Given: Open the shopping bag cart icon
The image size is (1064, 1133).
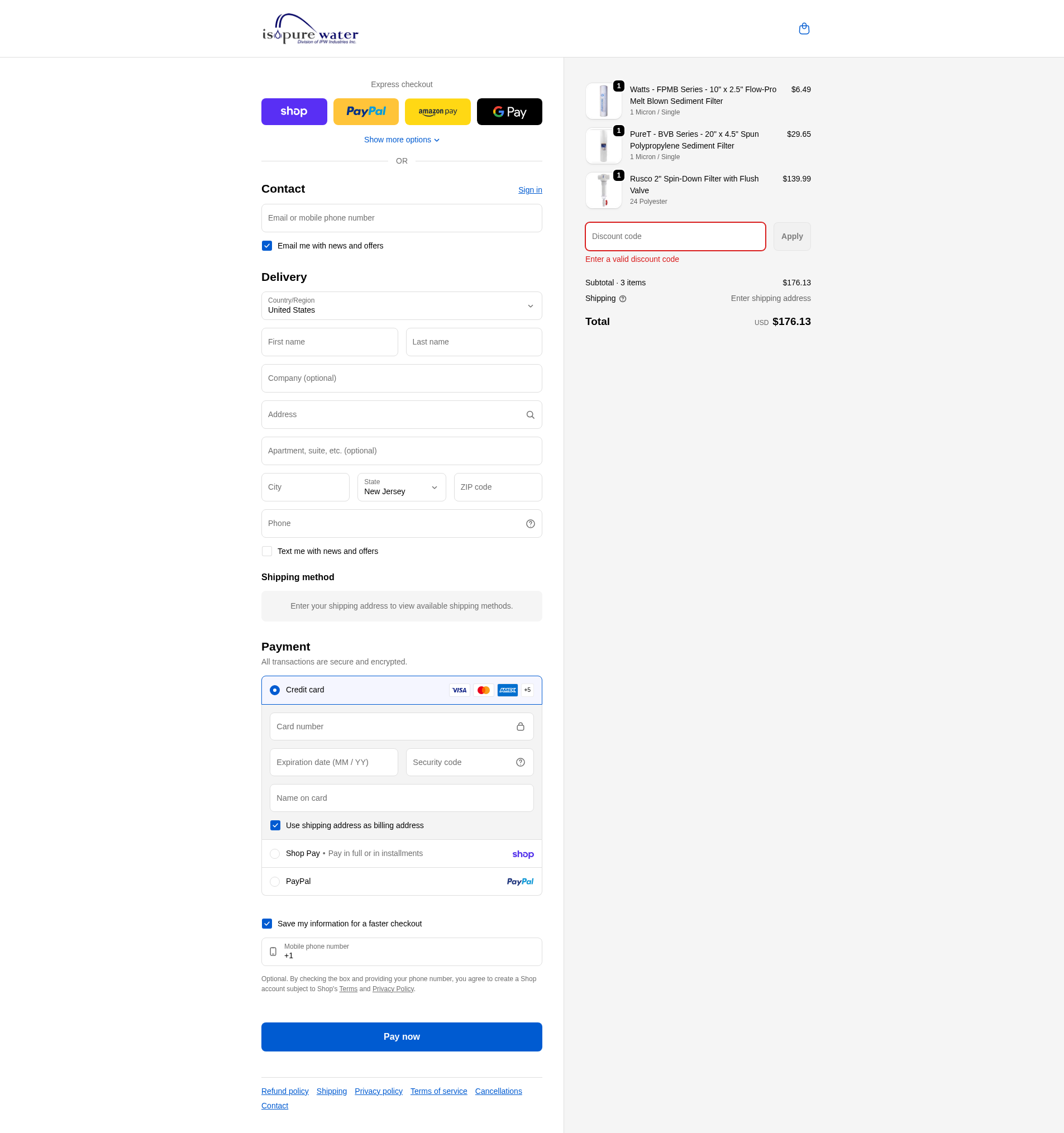Looking at the screenshot, I should (x=804, y=28).
